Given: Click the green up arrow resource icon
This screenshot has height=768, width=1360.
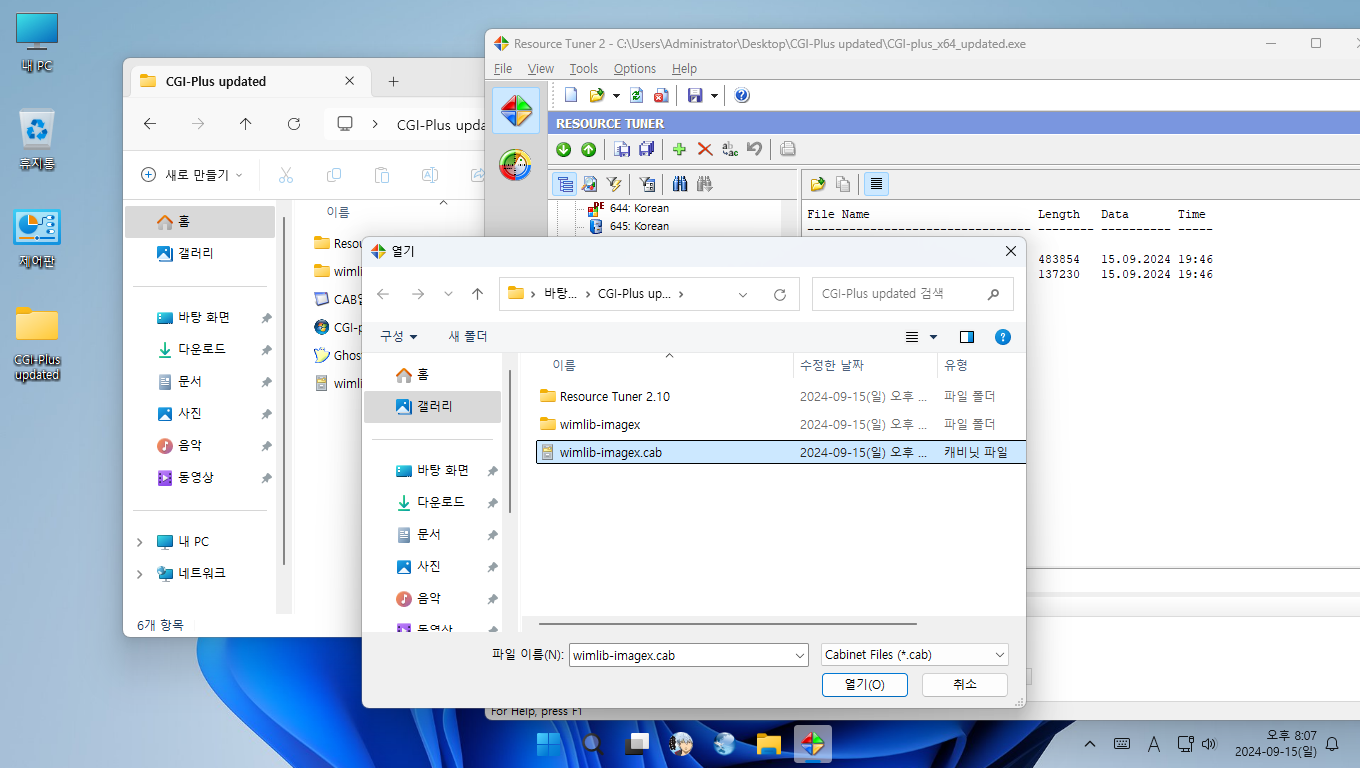Looking at the screenshot, I should tap(588, 149).
